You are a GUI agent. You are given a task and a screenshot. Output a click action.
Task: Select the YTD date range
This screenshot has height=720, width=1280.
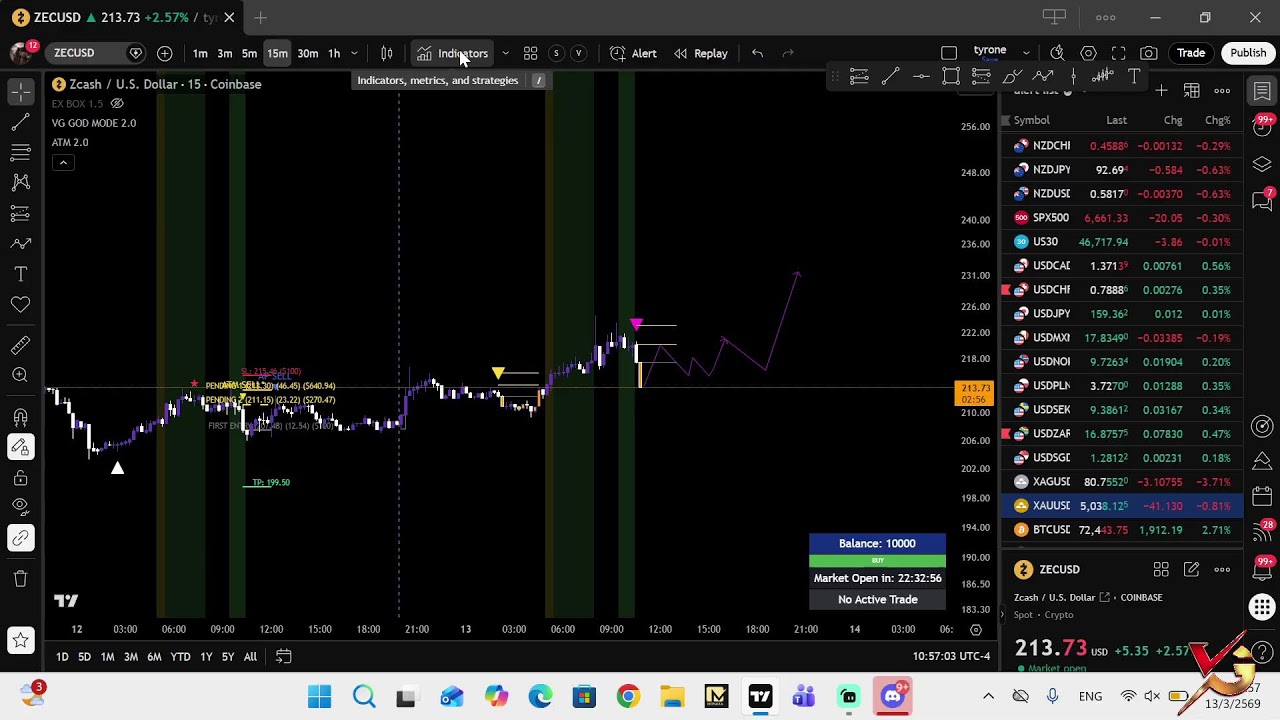point(180,657)
